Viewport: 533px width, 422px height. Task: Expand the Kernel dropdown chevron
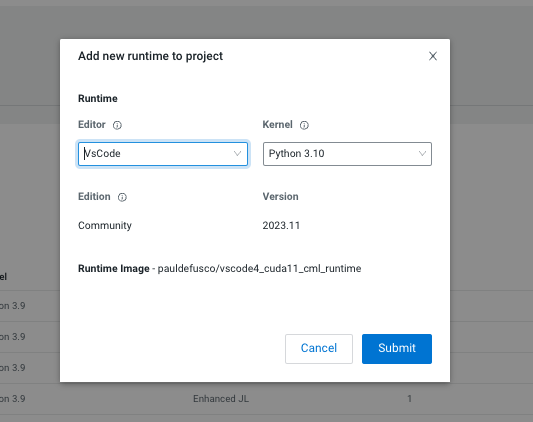pos(422,154)
